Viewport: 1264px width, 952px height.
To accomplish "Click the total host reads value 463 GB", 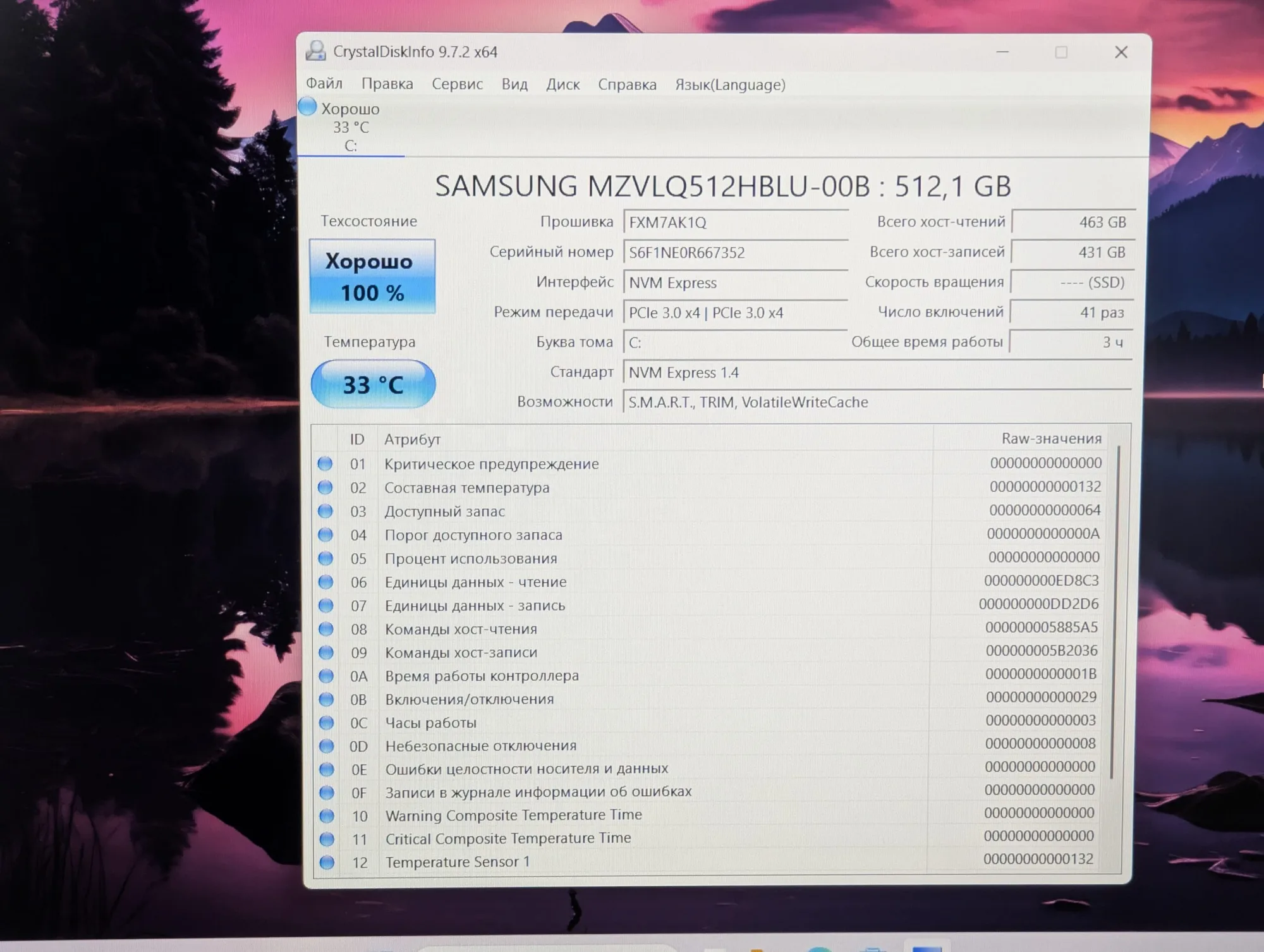I will pos(1073,222).
